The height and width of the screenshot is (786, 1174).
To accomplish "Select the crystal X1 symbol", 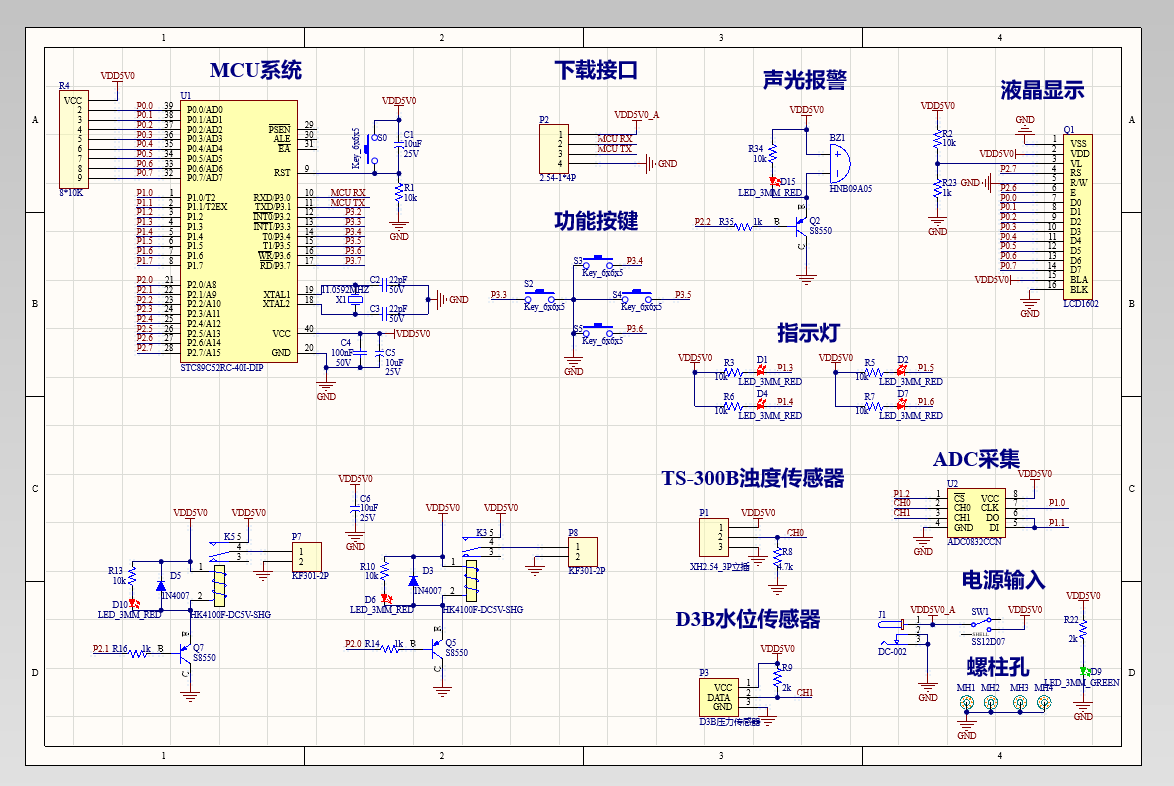I will pos(356,299).
